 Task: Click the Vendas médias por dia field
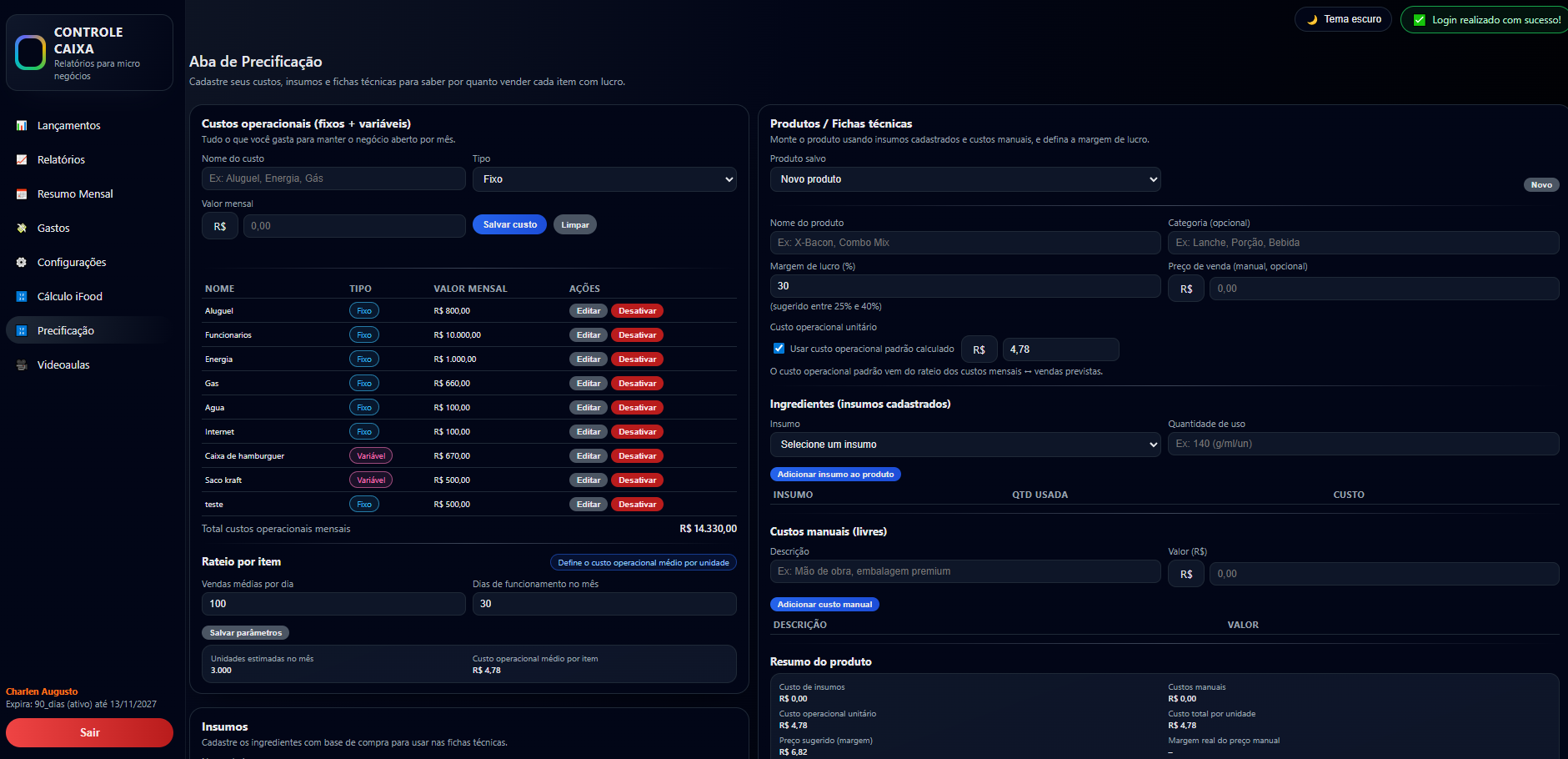coord(333,604)
